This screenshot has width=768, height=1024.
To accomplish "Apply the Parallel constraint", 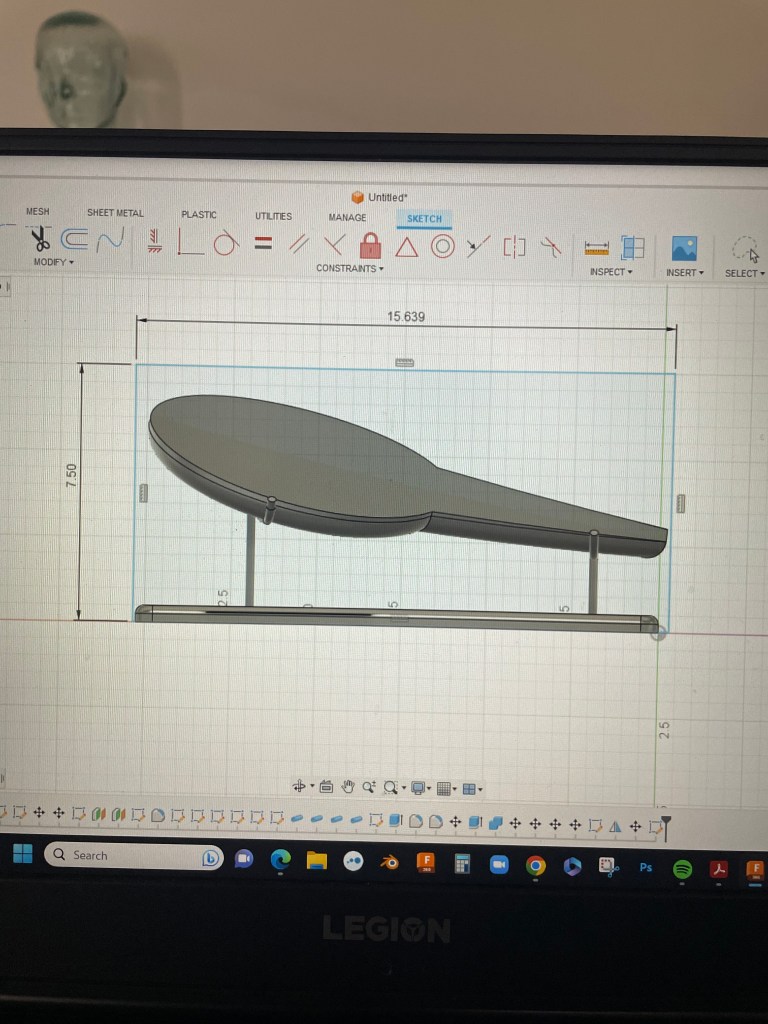I will pos(298,243).
